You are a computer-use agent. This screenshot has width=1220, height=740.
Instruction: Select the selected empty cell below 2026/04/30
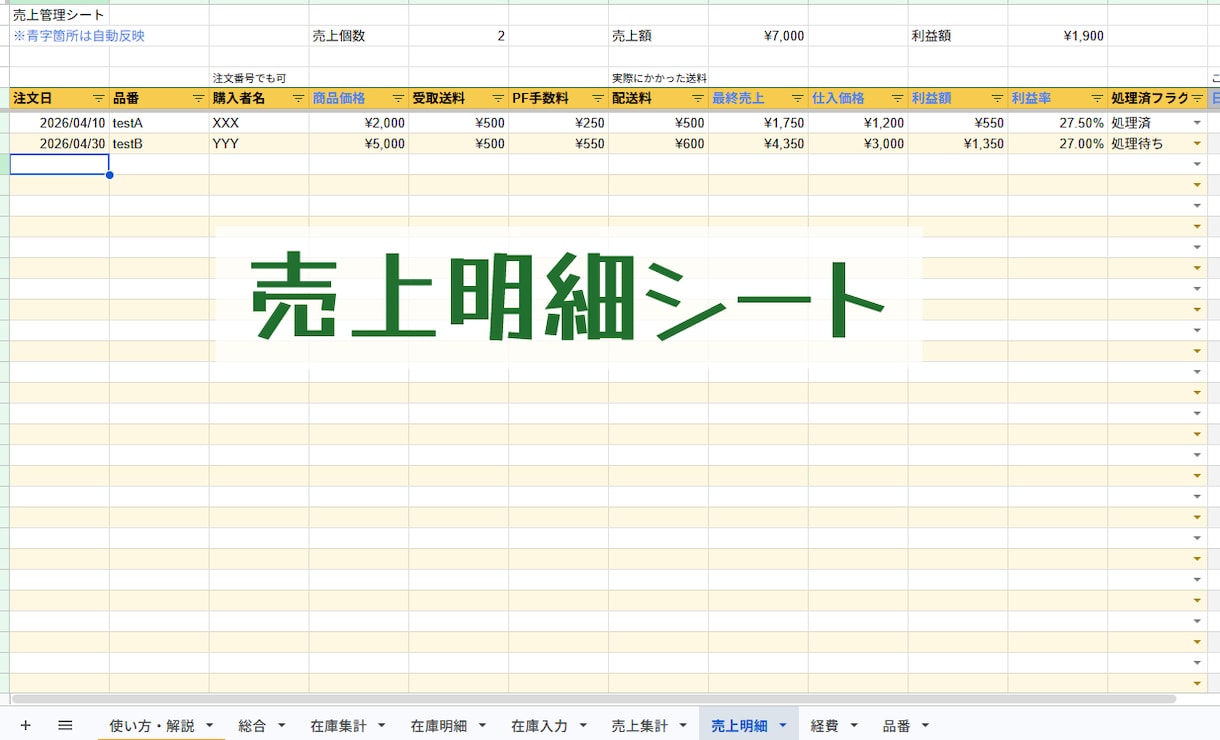point(59,165)
